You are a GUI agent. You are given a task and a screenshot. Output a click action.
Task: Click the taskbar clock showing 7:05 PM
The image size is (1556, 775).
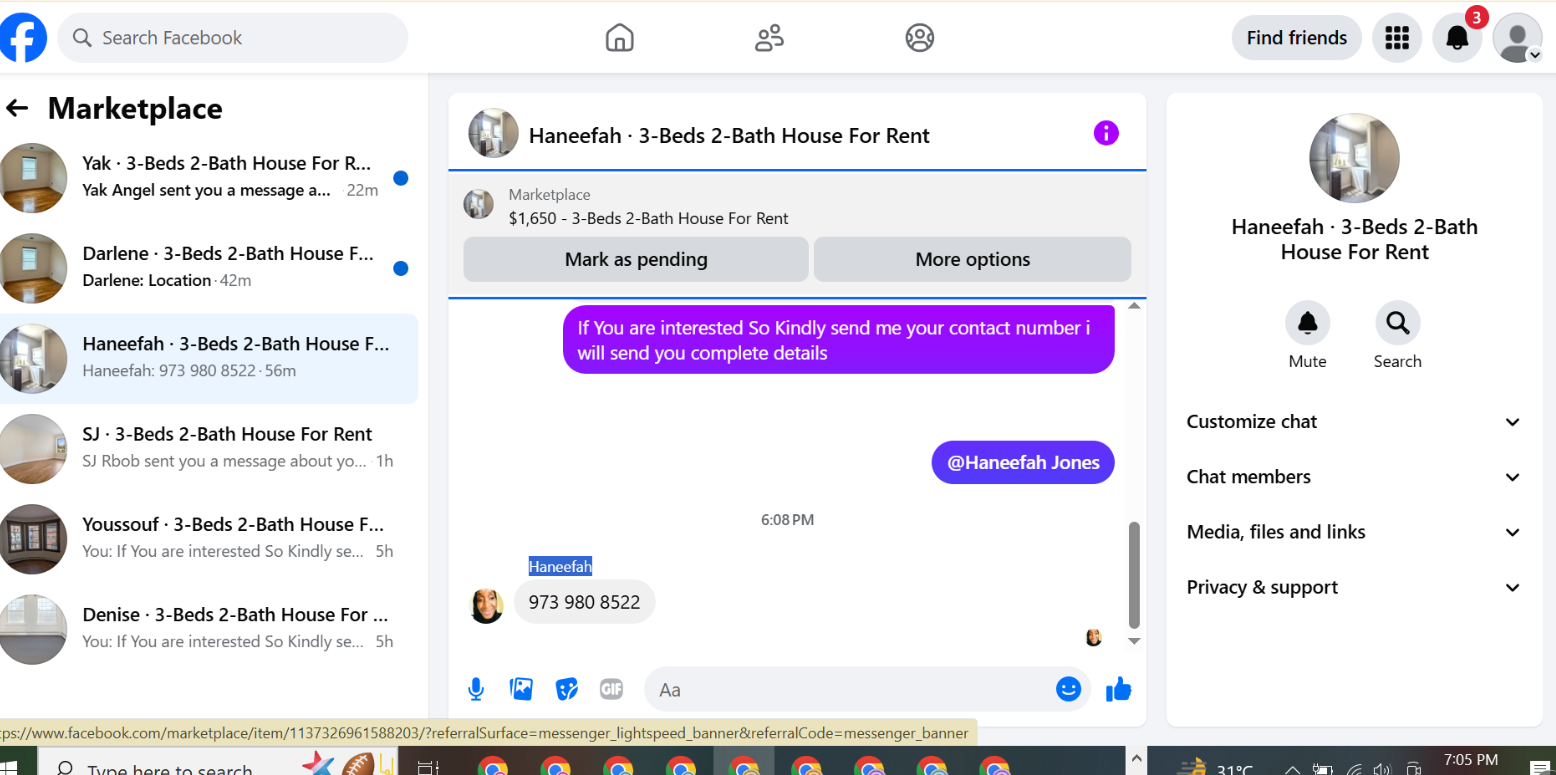1472,762
